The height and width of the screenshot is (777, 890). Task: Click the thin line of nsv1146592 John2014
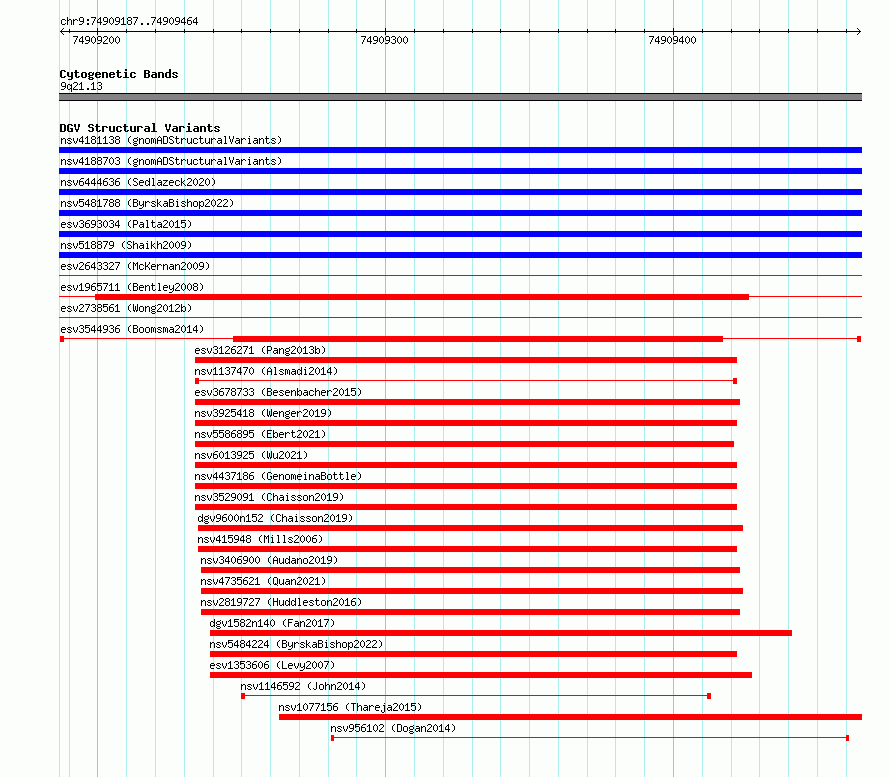476,696
